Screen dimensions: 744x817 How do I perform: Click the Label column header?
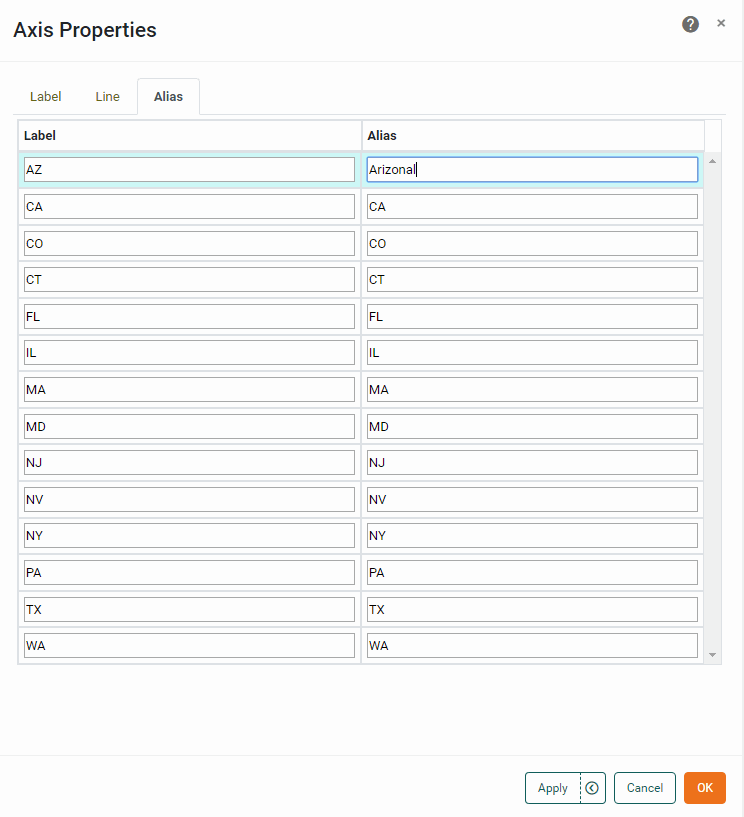coord(40,135)
